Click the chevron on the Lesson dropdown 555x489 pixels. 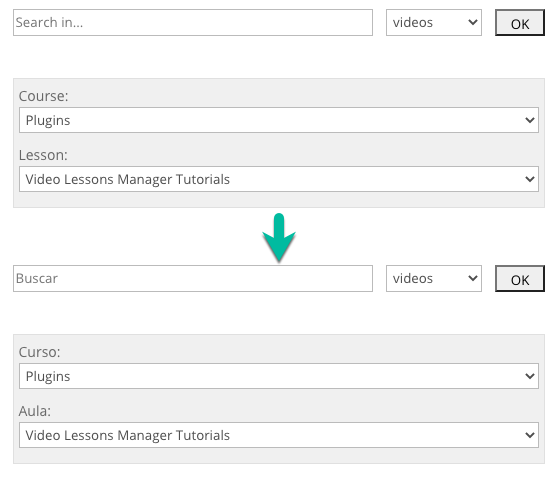(530, 179)
